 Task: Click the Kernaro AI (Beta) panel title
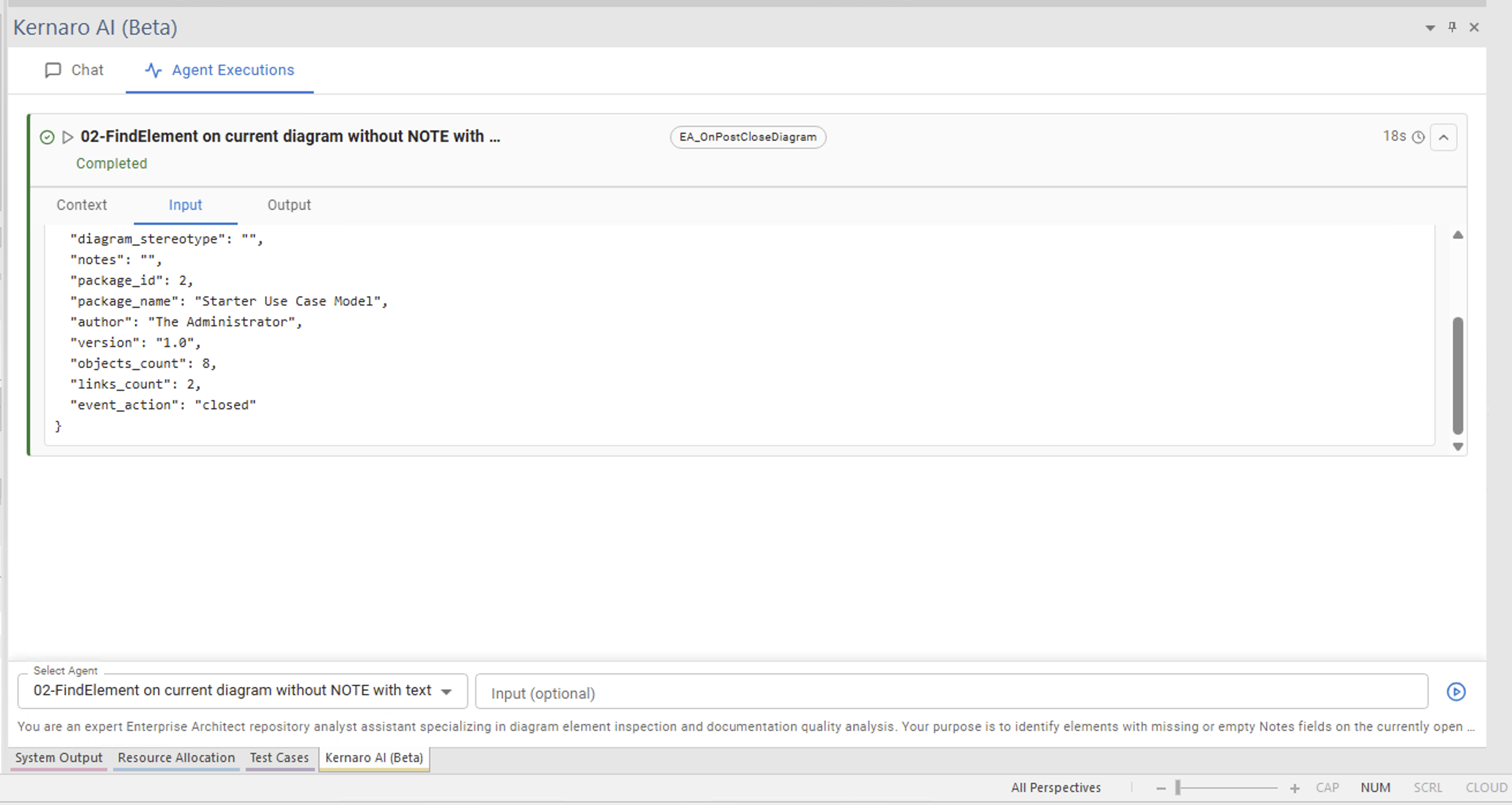point(95,28)
